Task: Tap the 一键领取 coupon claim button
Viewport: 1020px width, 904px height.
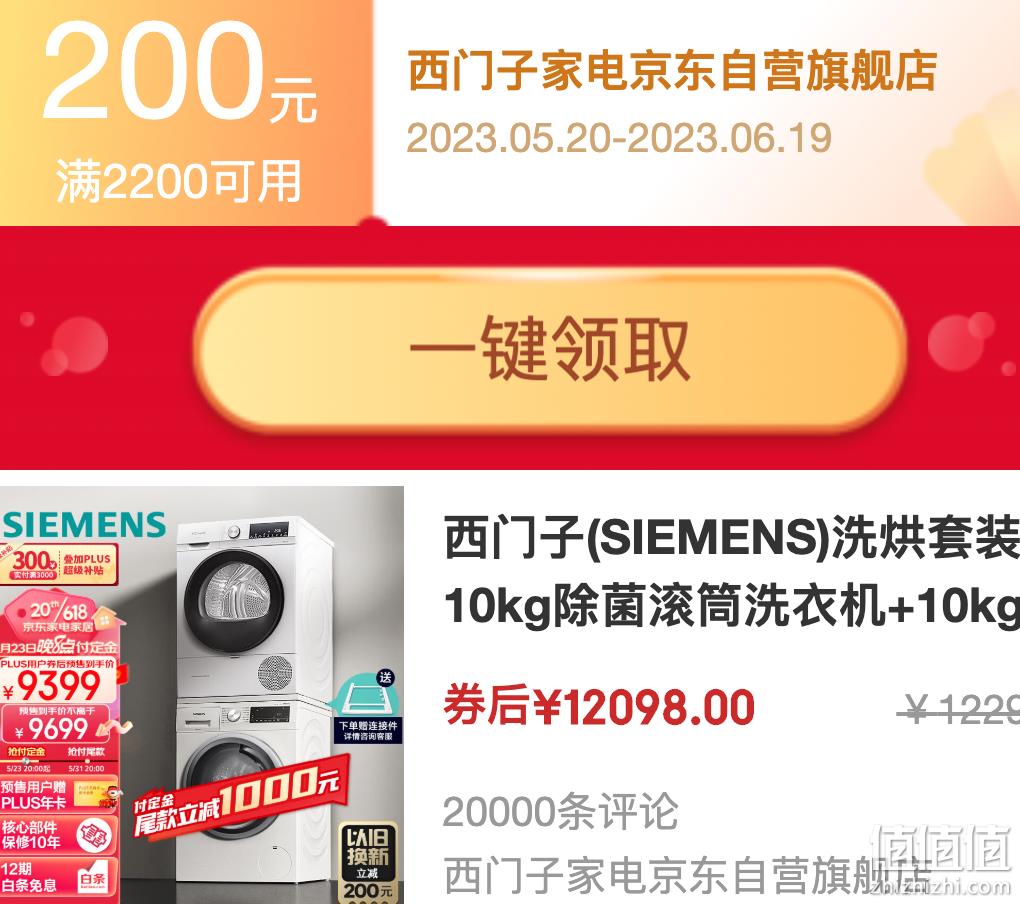Action: pos(550,349)
